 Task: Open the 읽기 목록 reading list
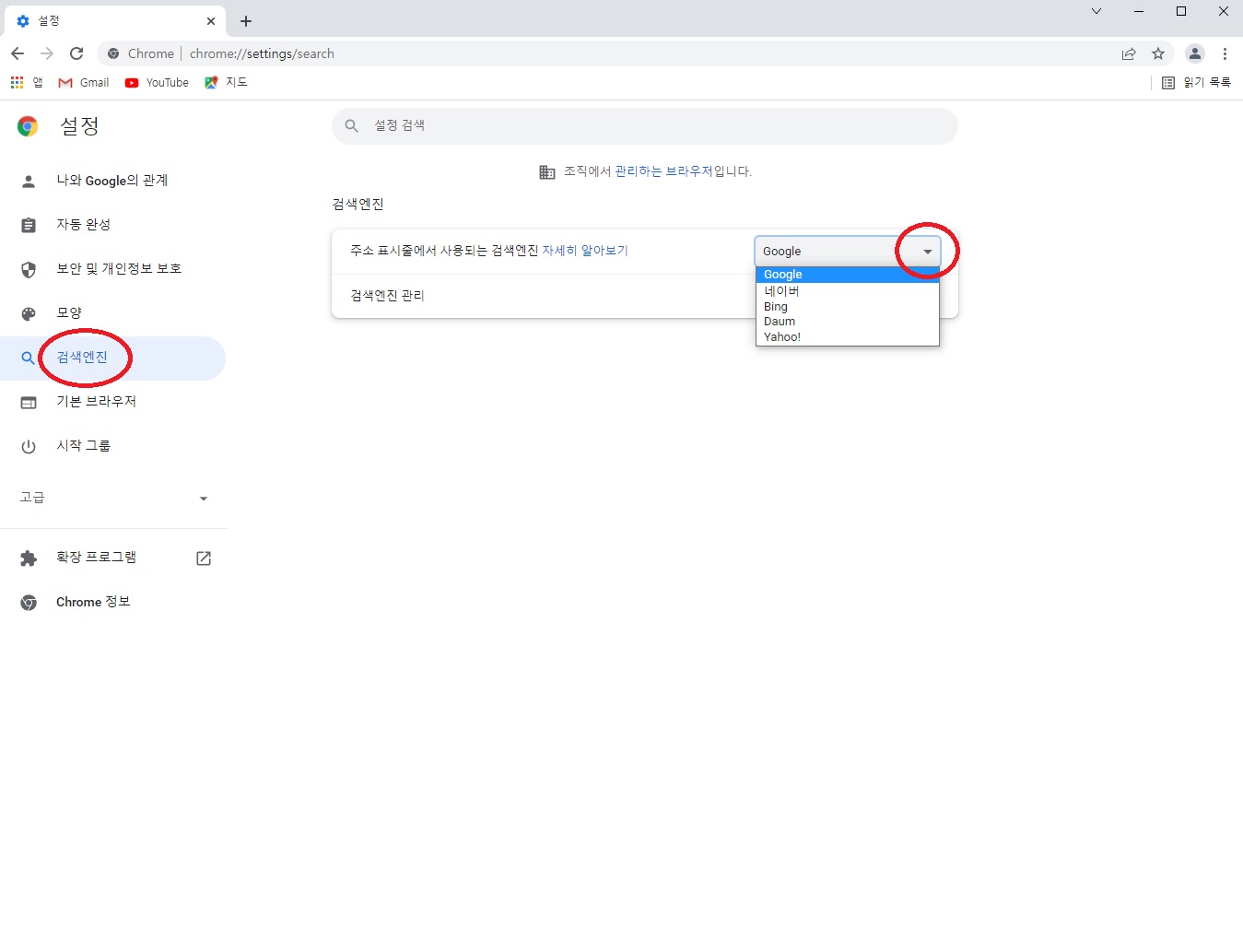point(1196,82)
